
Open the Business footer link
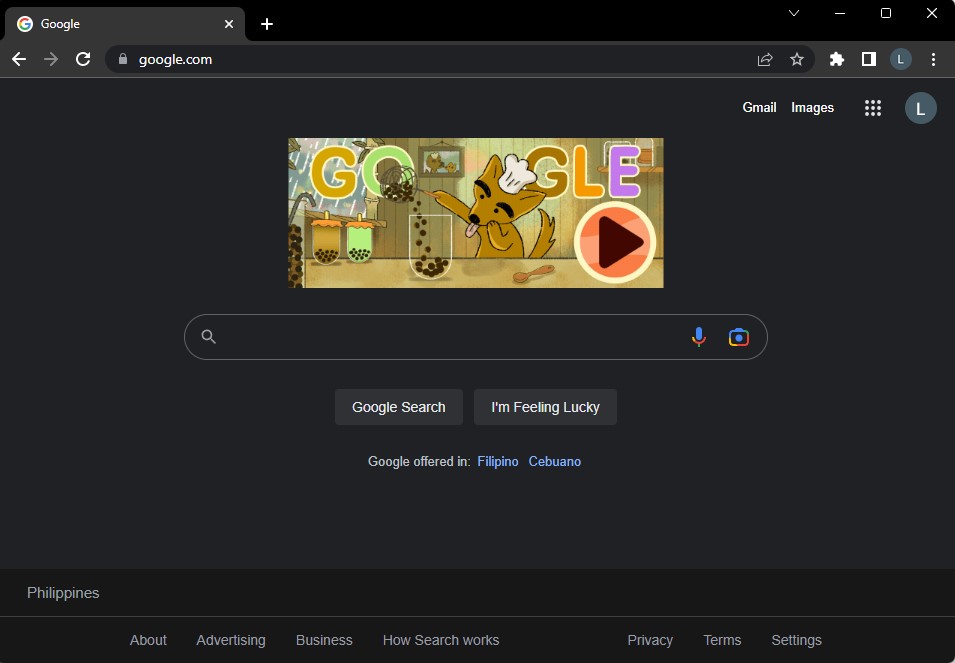(x=324, y=640)
